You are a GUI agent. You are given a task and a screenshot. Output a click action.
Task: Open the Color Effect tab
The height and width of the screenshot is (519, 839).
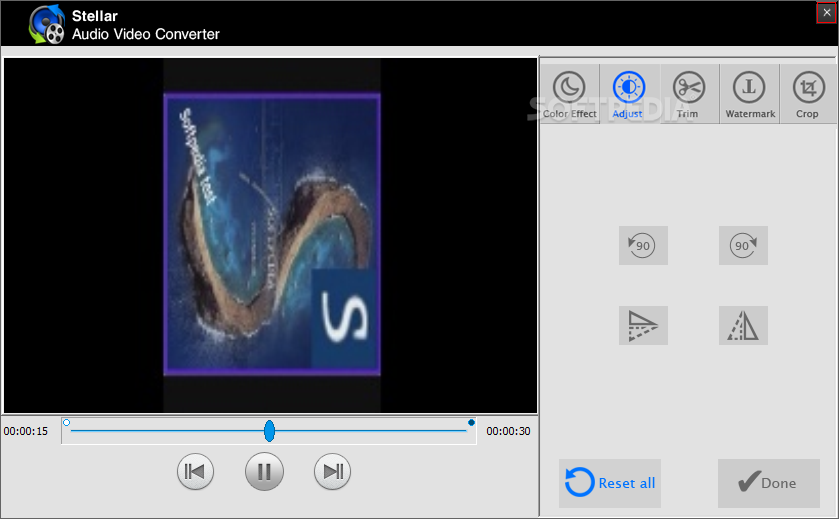(570, 94)
